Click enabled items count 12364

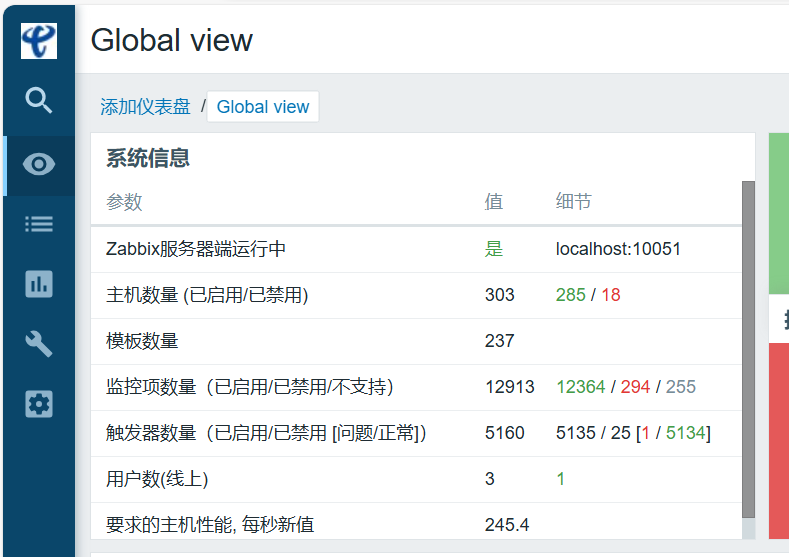coord(580,387)
